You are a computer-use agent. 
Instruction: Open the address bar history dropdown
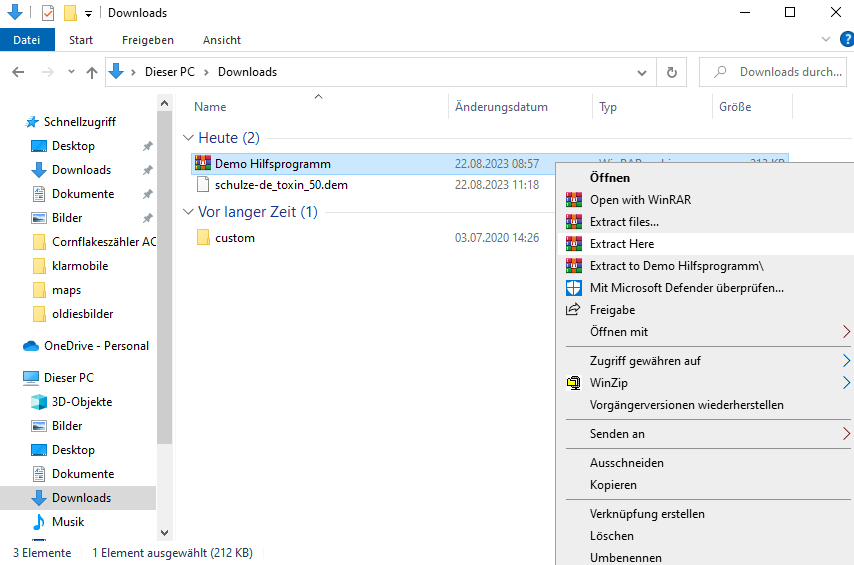coord(643,72)
